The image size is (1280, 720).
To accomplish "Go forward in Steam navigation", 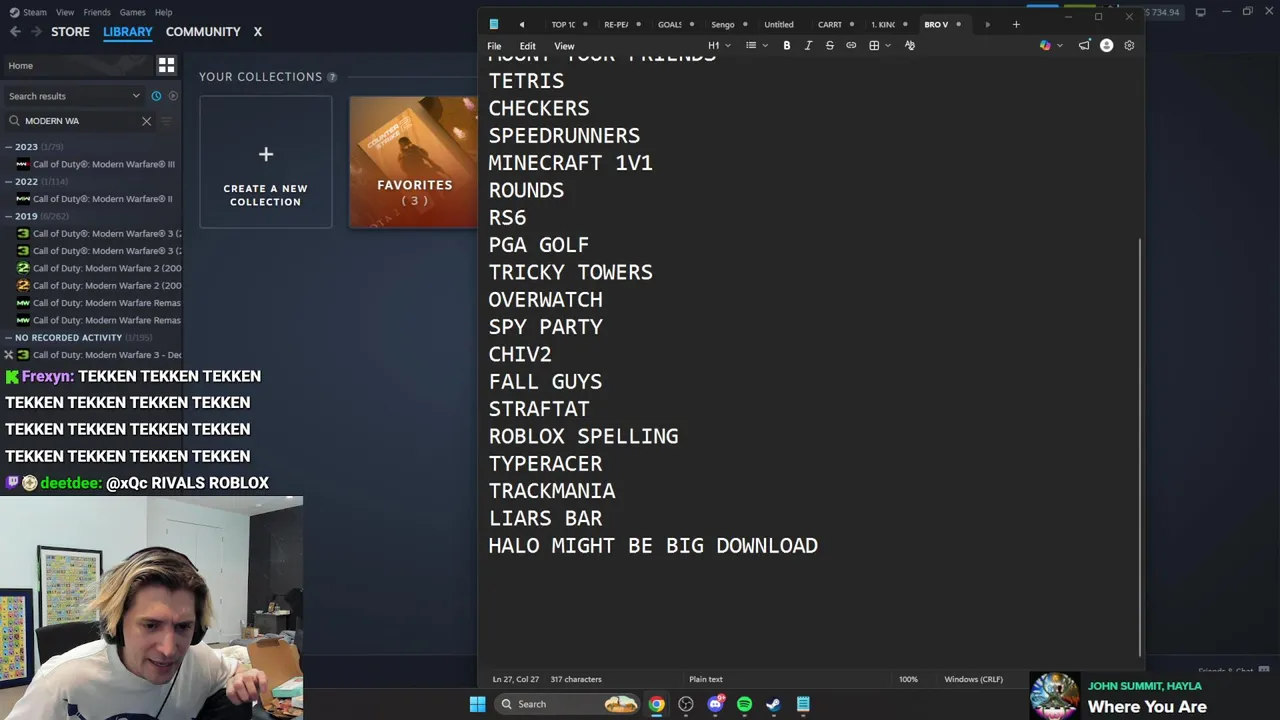I will [x=37, y=32].
